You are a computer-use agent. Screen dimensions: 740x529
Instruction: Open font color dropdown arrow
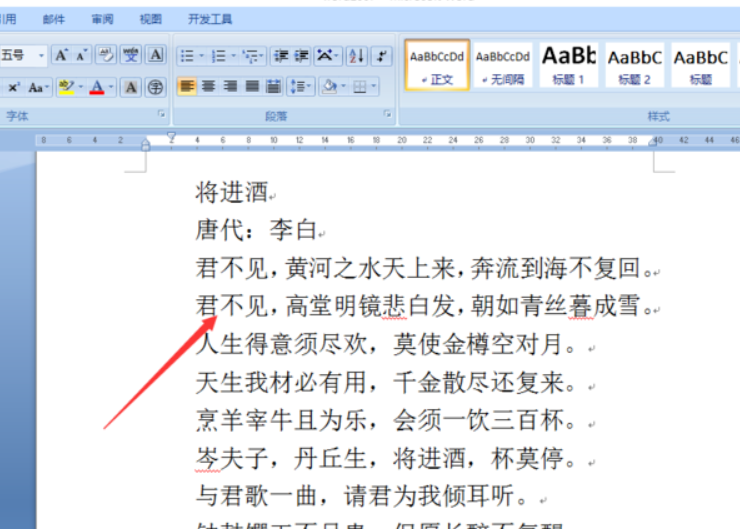tap(111, 87)
